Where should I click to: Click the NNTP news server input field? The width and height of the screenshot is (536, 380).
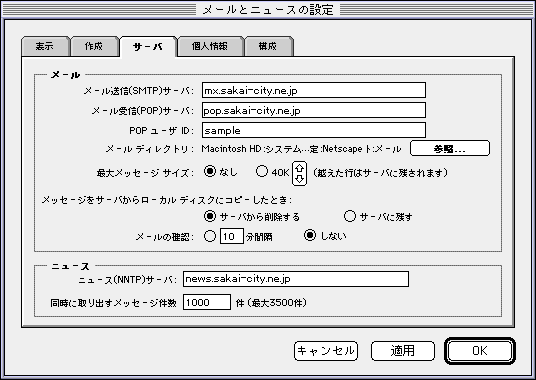[296, 279]
